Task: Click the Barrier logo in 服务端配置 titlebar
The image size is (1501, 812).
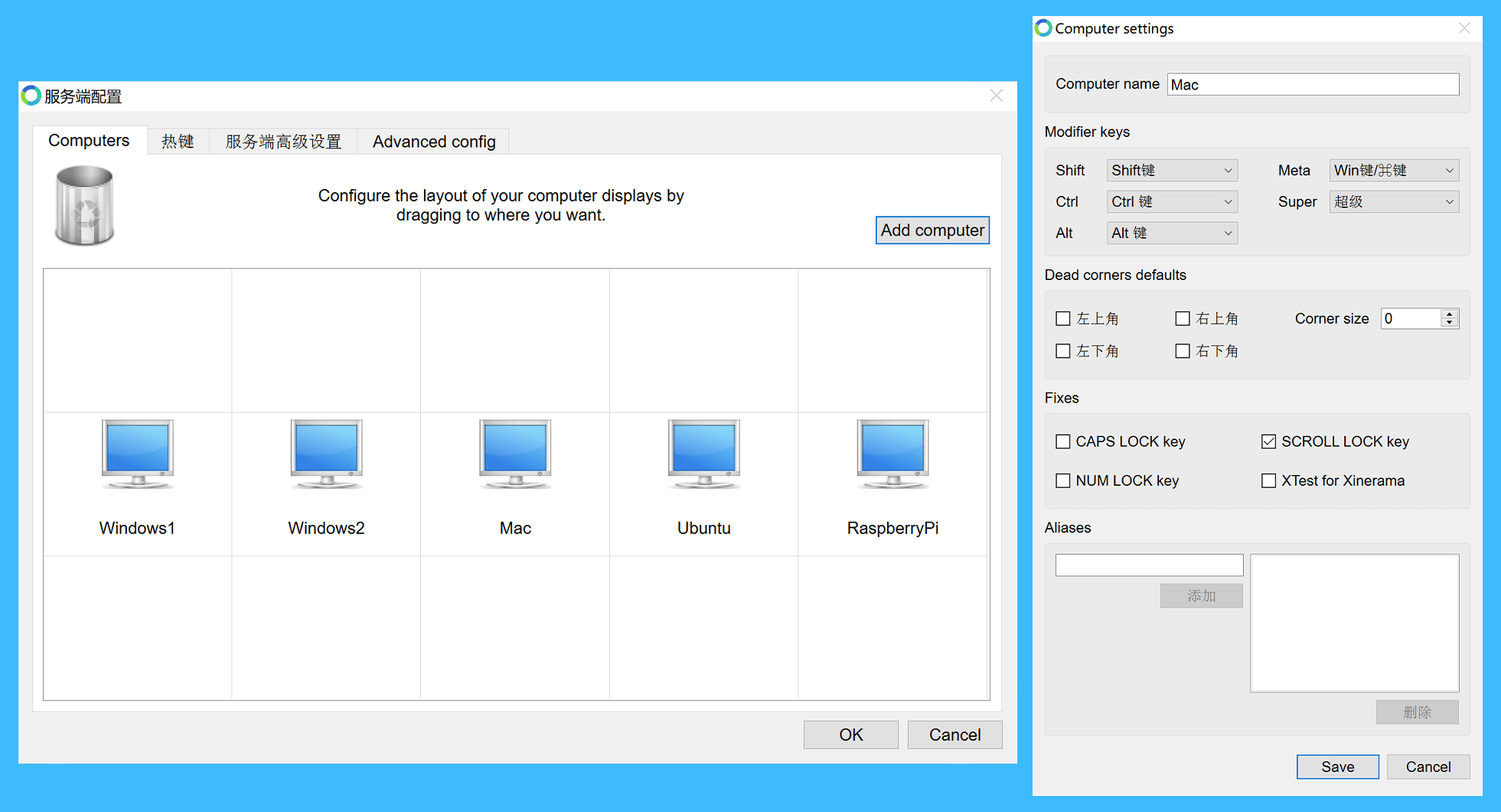Action: (31, 95)
